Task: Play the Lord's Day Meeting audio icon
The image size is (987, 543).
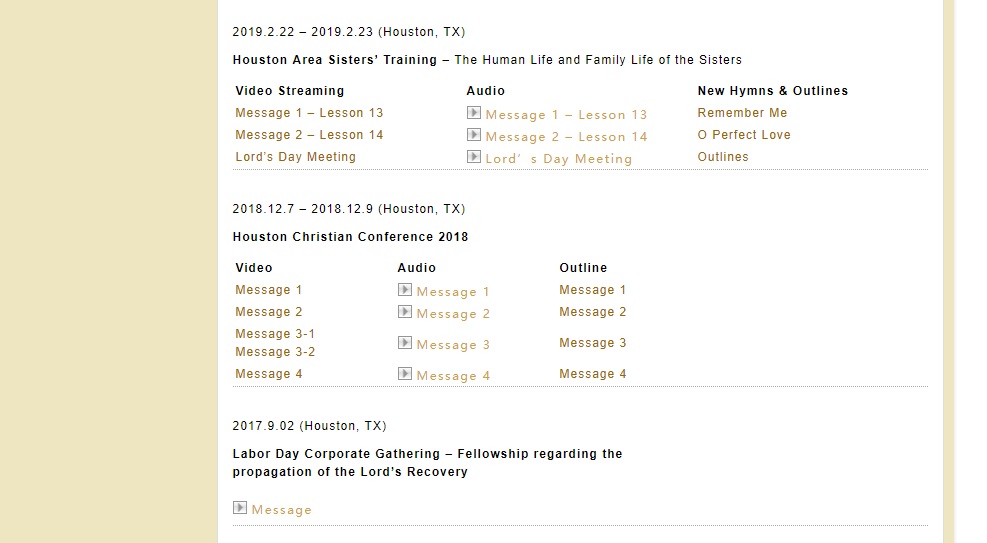Action: pyautogui.click(x=474, y=156)
